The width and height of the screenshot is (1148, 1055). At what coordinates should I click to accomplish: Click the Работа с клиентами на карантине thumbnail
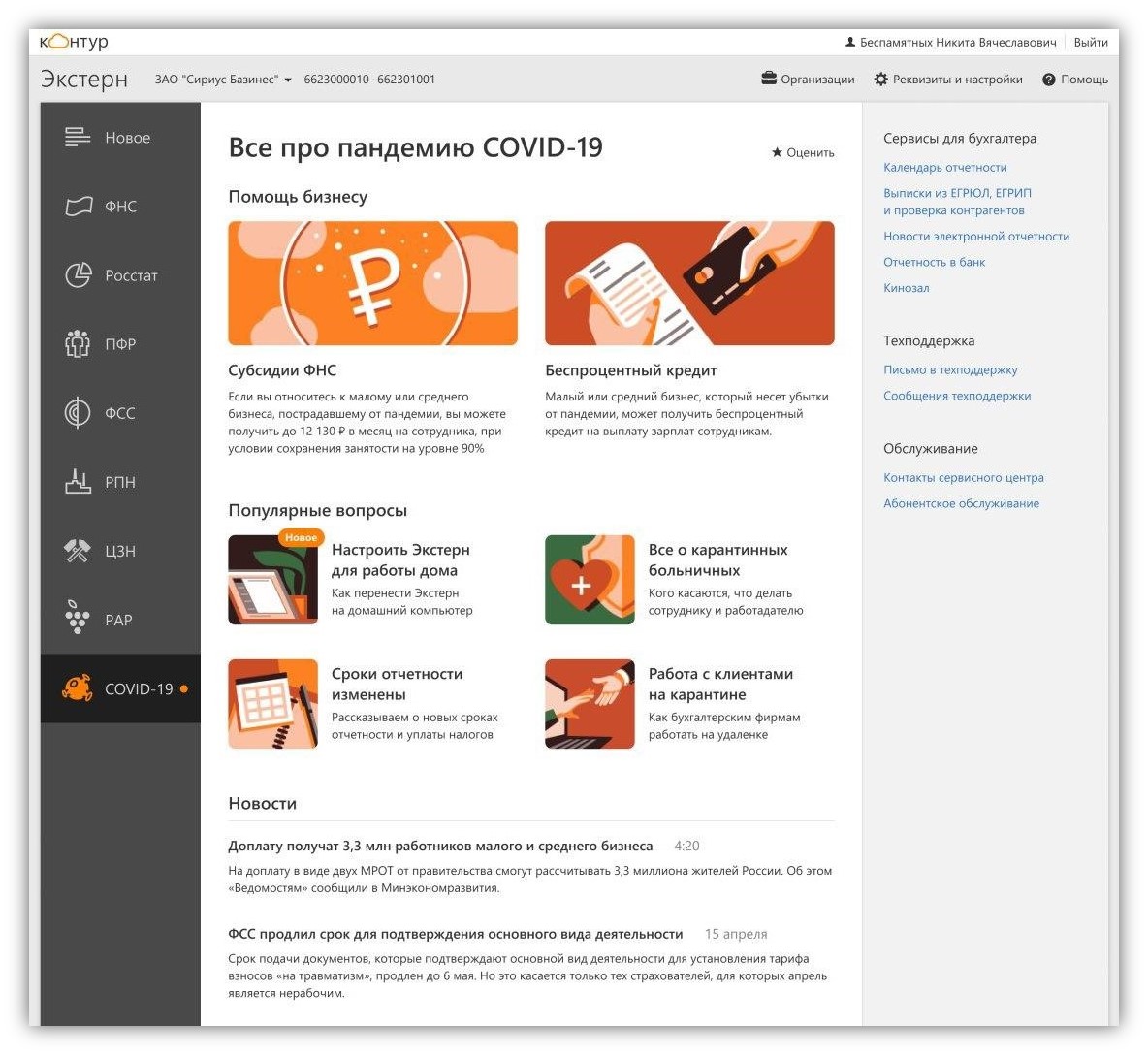(590, 704)
